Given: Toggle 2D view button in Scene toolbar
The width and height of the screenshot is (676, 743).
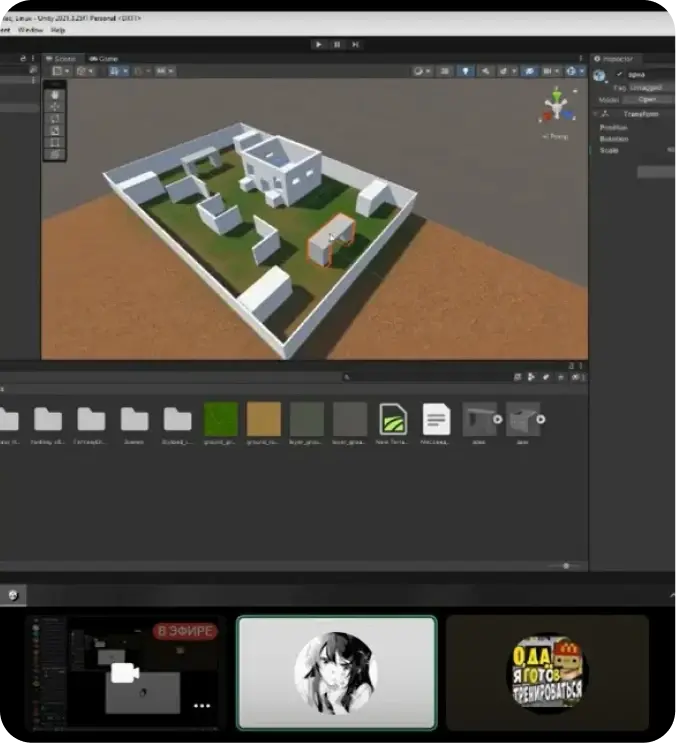Looking at the screenshot, I should click(x=445, y=71).
